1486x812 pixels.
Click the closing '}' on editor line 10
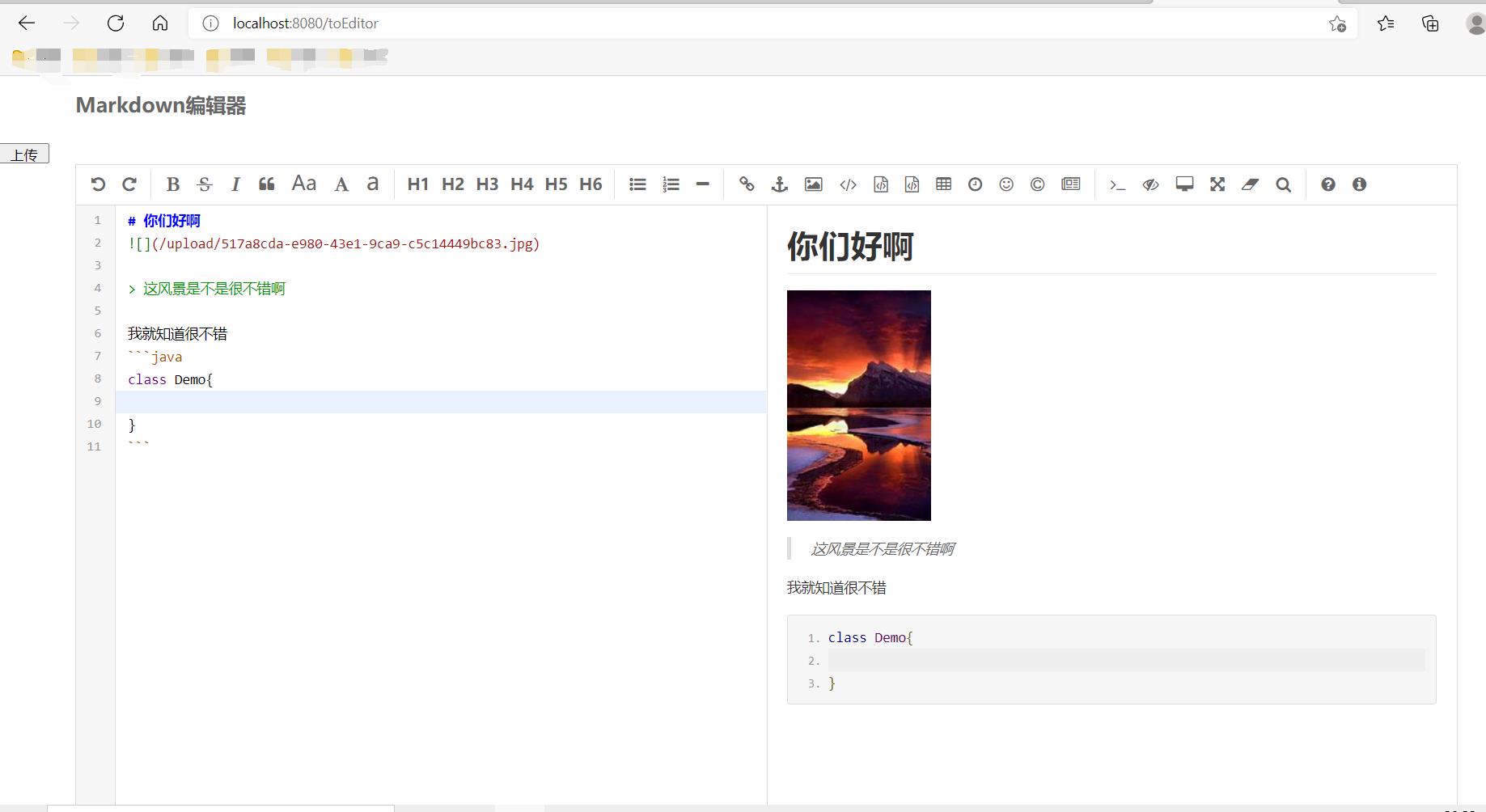point(132,425)
